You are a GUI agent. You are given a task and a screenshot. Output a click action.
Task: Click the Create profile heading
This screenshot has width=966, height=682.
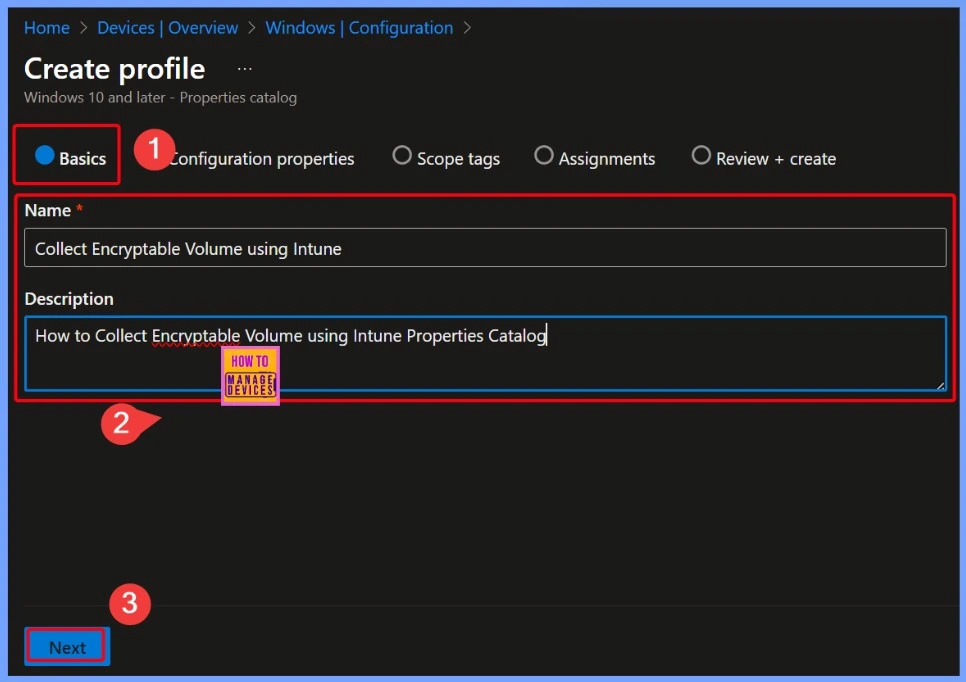click(115, 68)
